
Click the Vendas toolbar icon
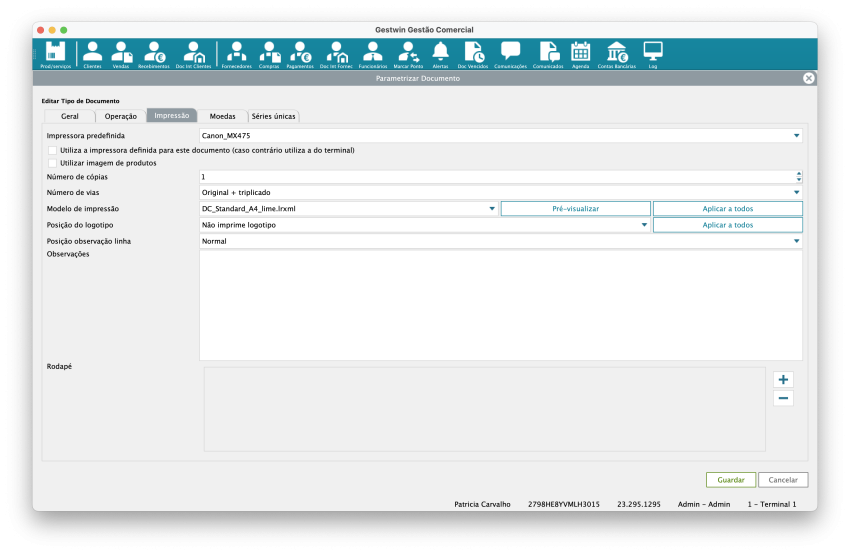click(x=121, y=53)
